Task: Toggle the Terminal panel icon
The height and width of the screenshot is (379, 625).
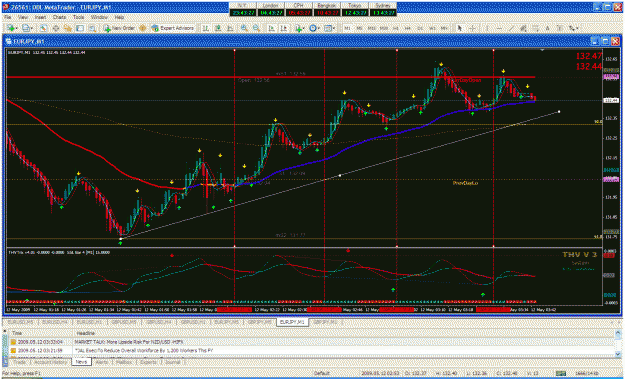Action: 80,28
